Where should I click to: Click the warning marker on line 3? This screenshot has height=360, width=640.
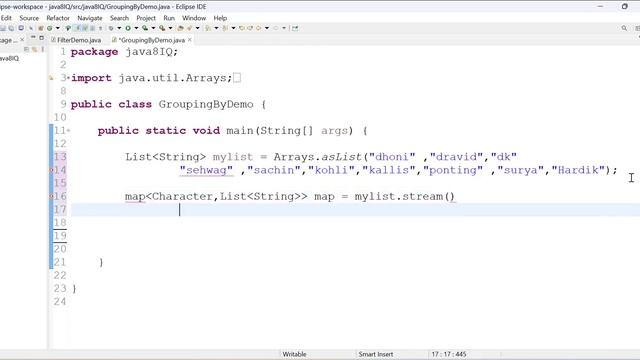(x=51, y=78)
